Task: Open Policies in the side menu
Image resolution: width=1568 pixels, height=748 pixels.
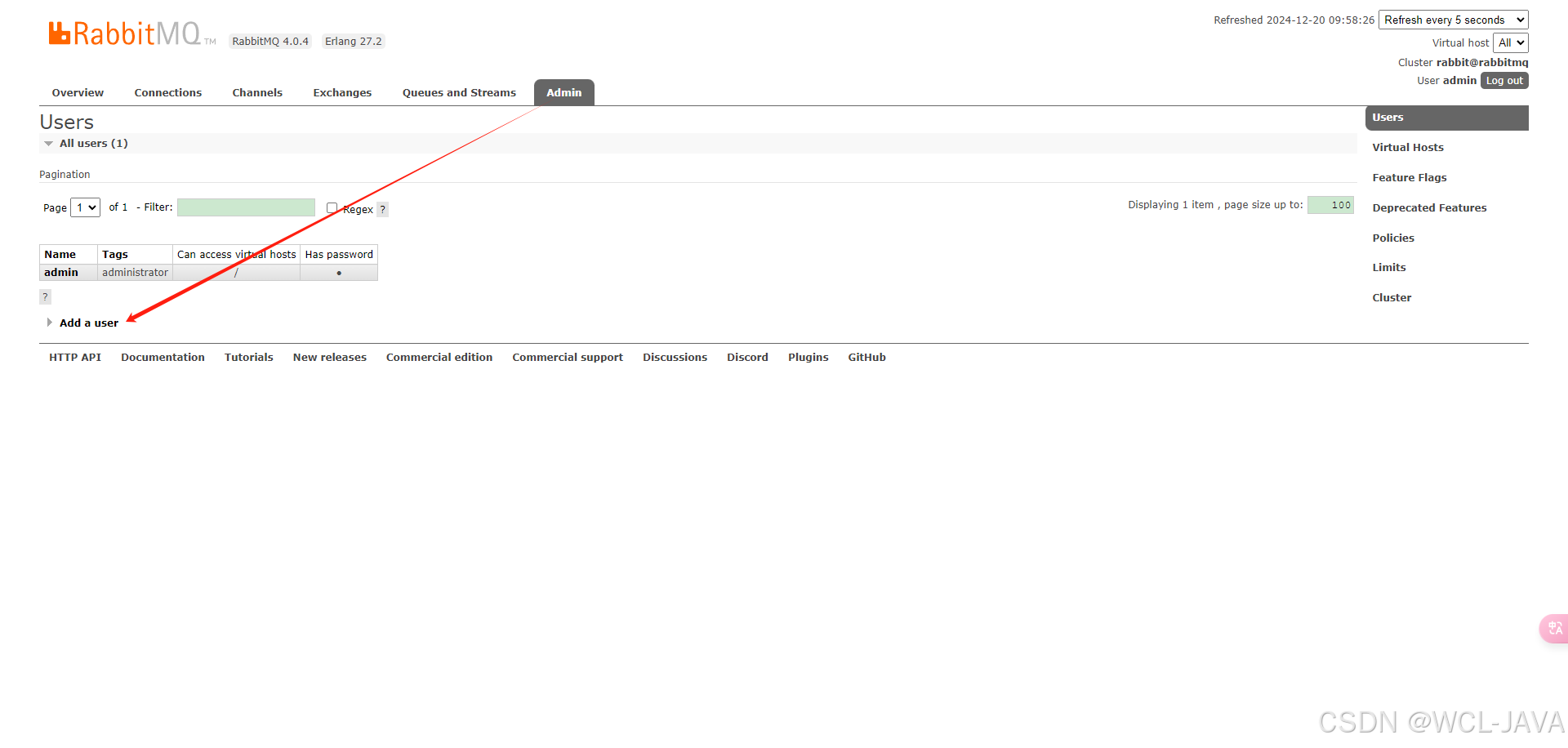Action: click(1393, 238)
